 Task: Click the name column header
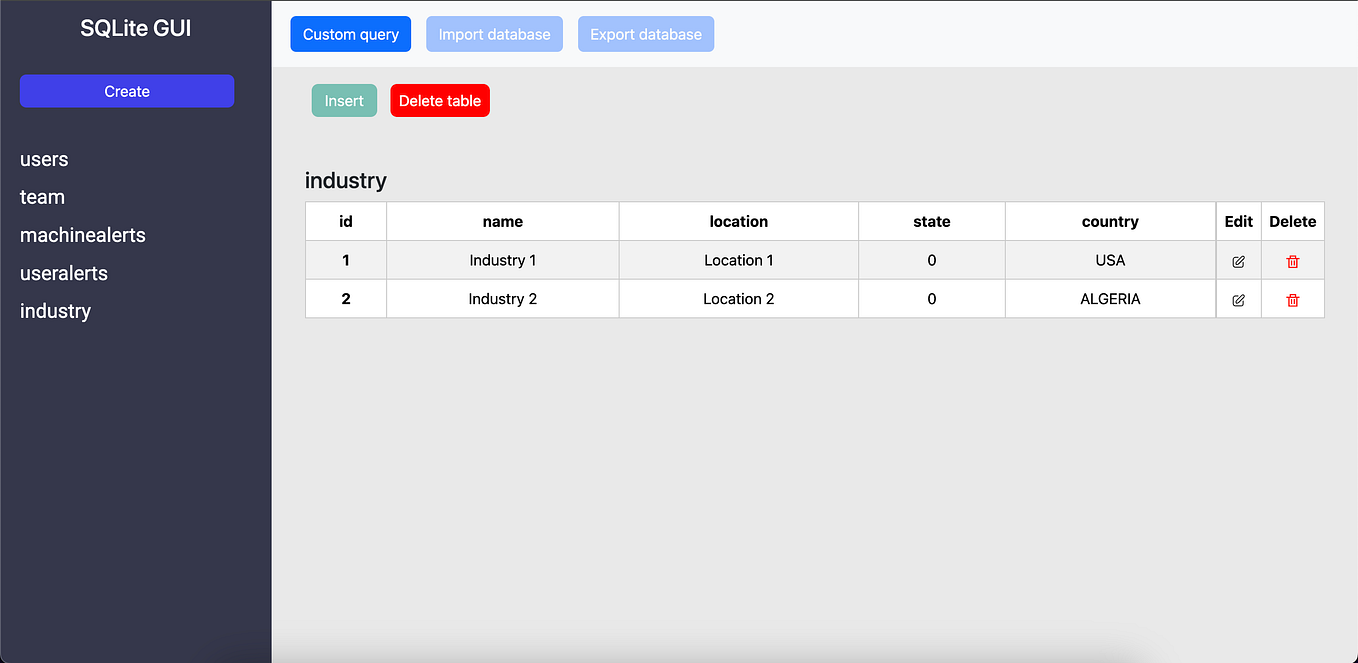[502, 221]
